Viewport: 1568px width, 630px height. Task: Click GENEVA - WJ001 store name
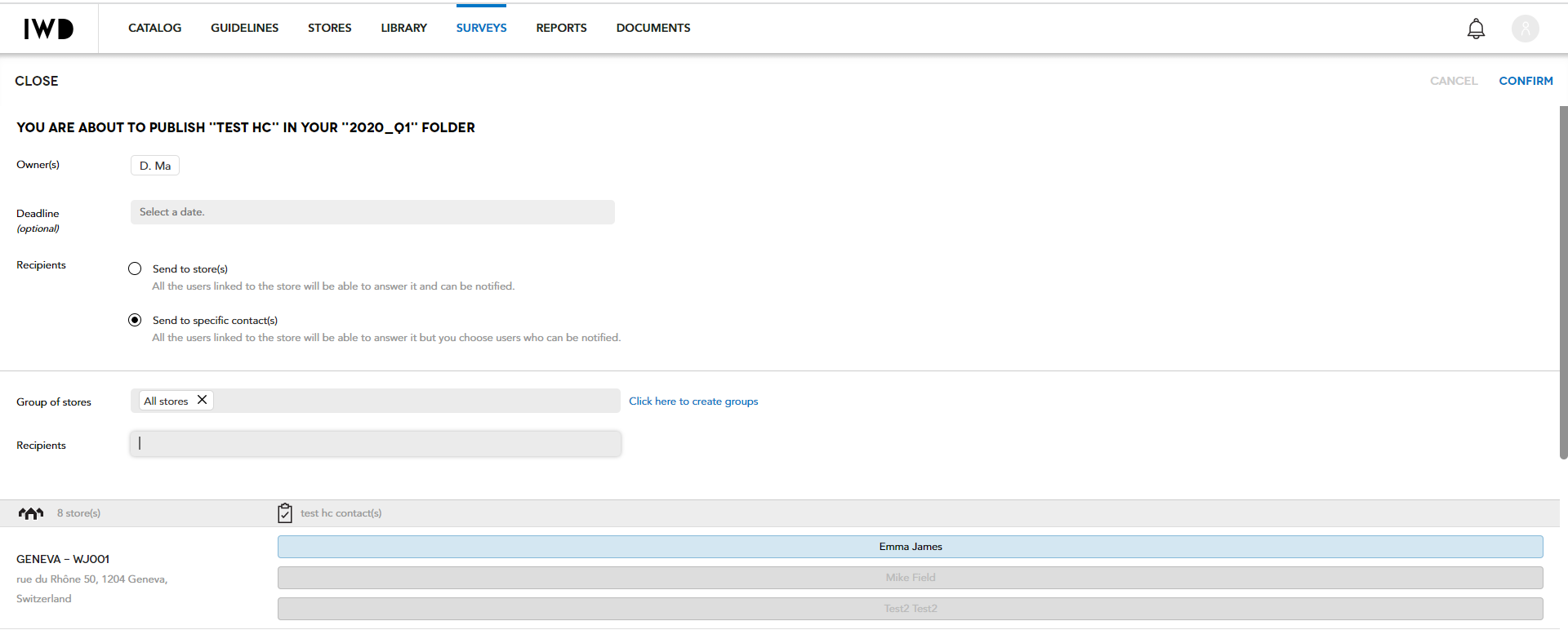tap(63, 559)
